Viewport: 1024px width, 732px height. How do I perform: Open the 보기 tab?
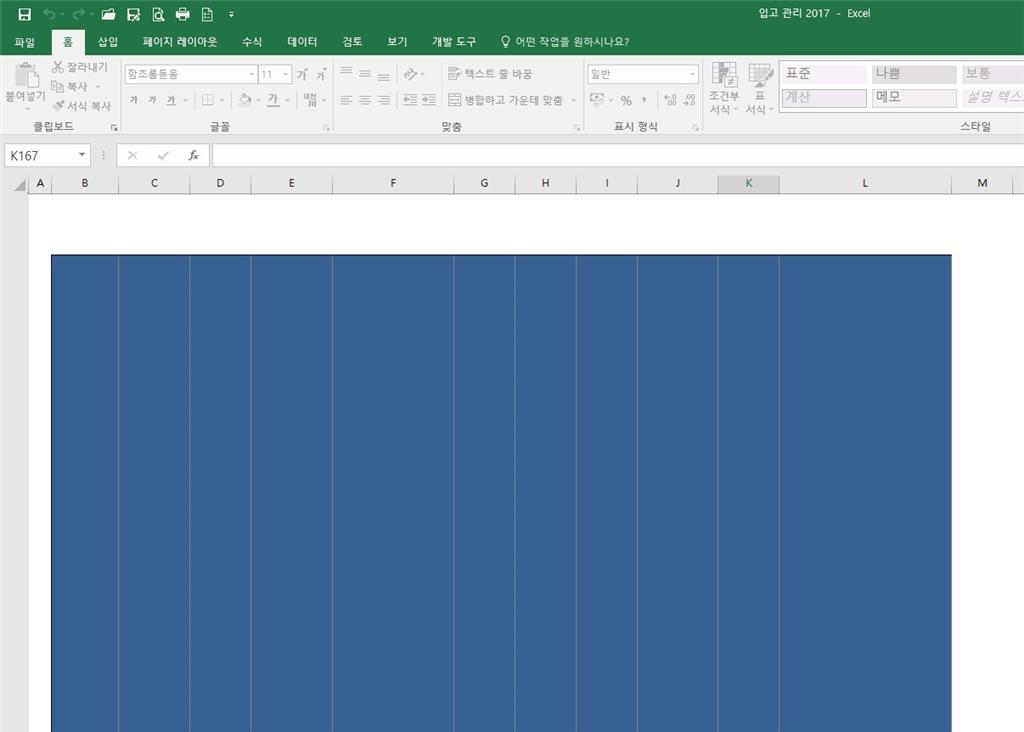(397, 42)
